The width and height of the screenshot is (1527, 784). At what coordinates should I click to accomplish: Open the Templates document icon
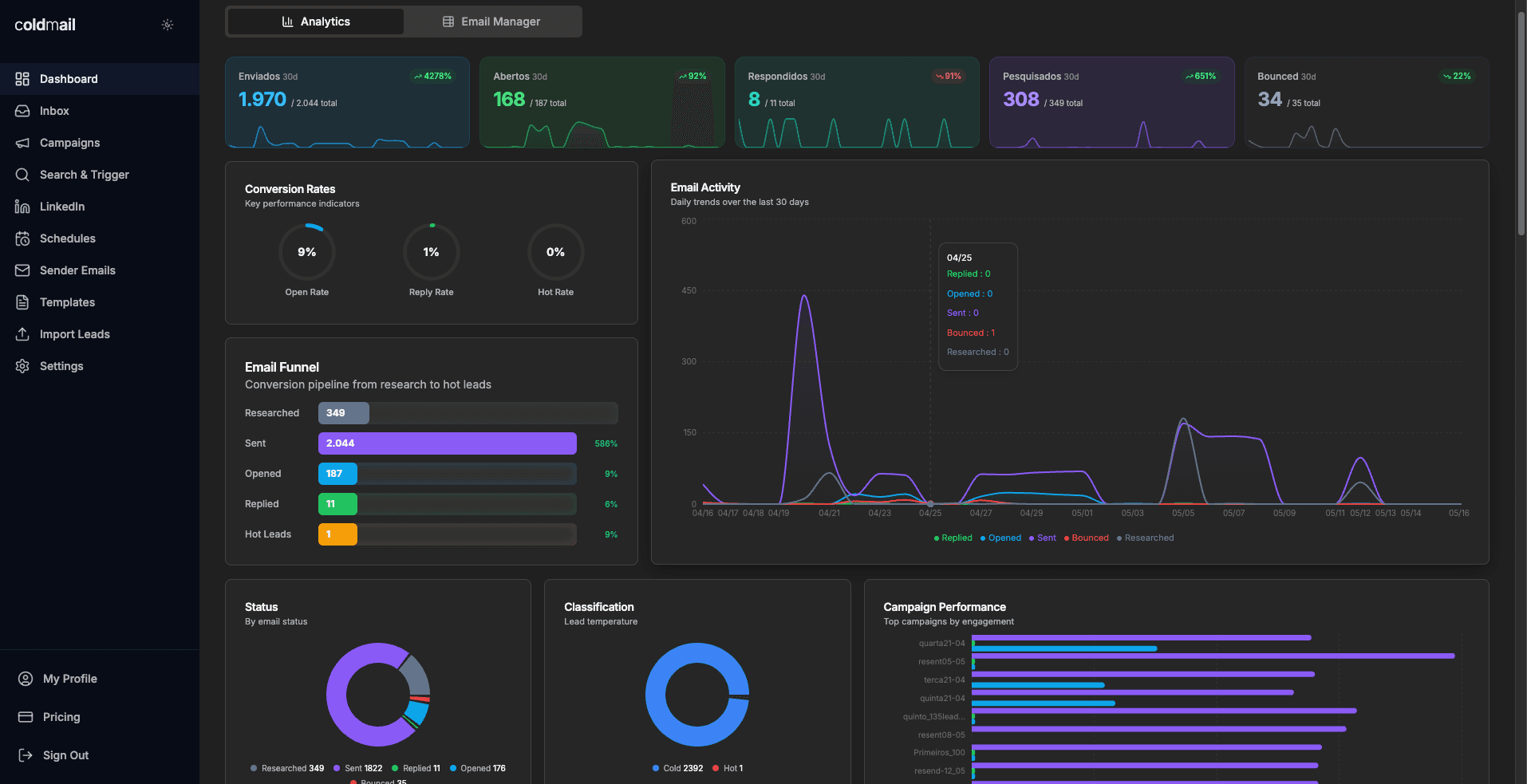pyautogui.click(x=22, y=302)
